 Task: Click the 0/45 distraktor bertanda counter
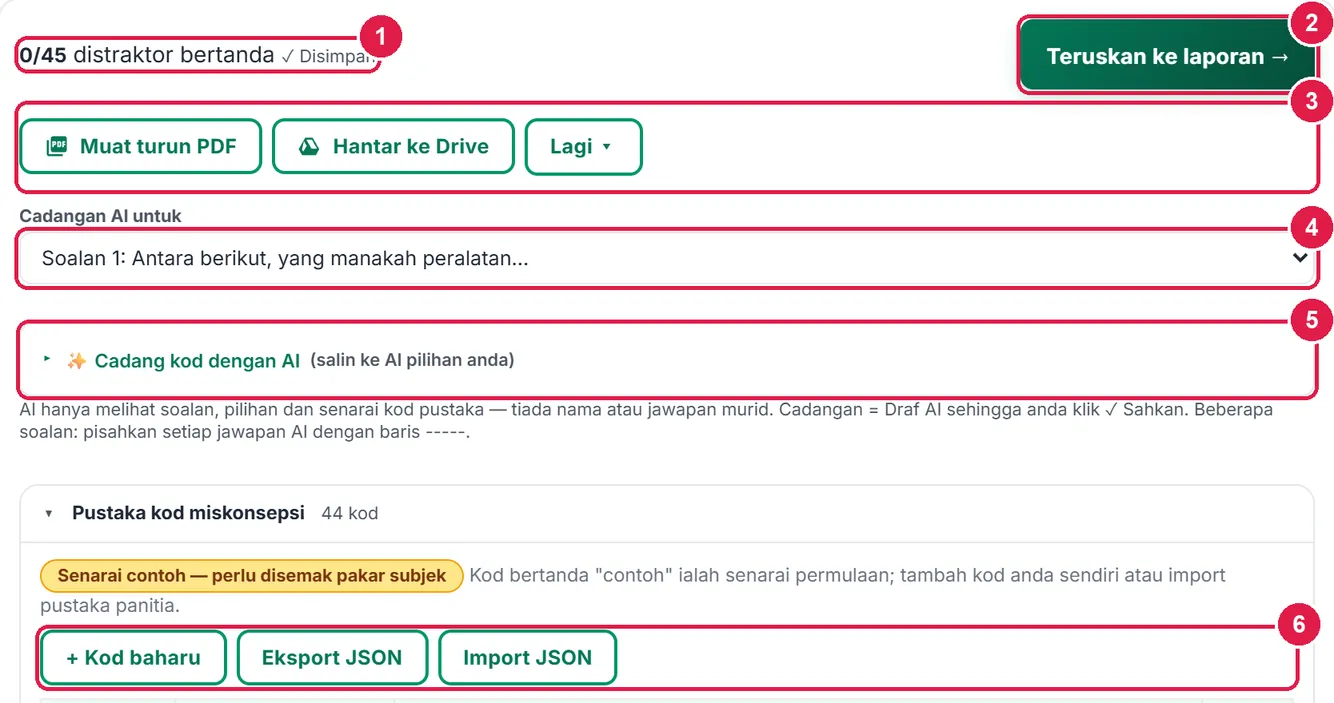[147, 55]
